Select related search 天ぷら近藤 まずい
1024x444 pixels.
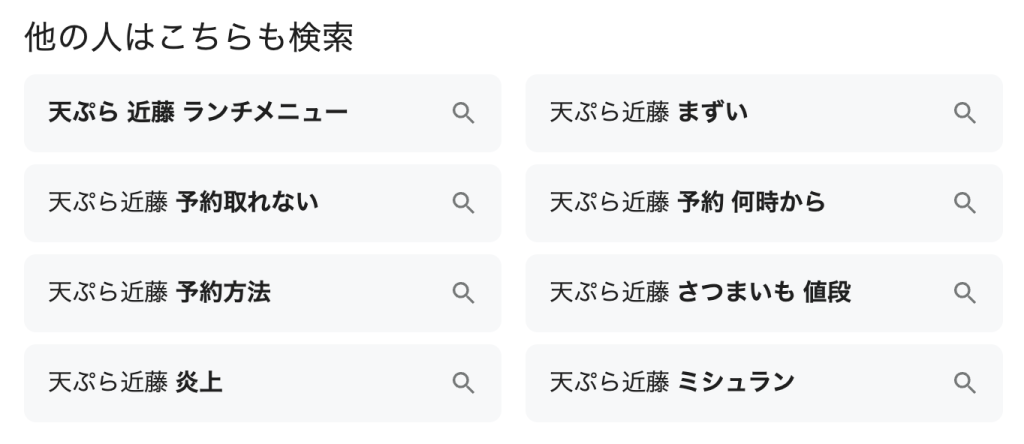[x=648, y=113]
